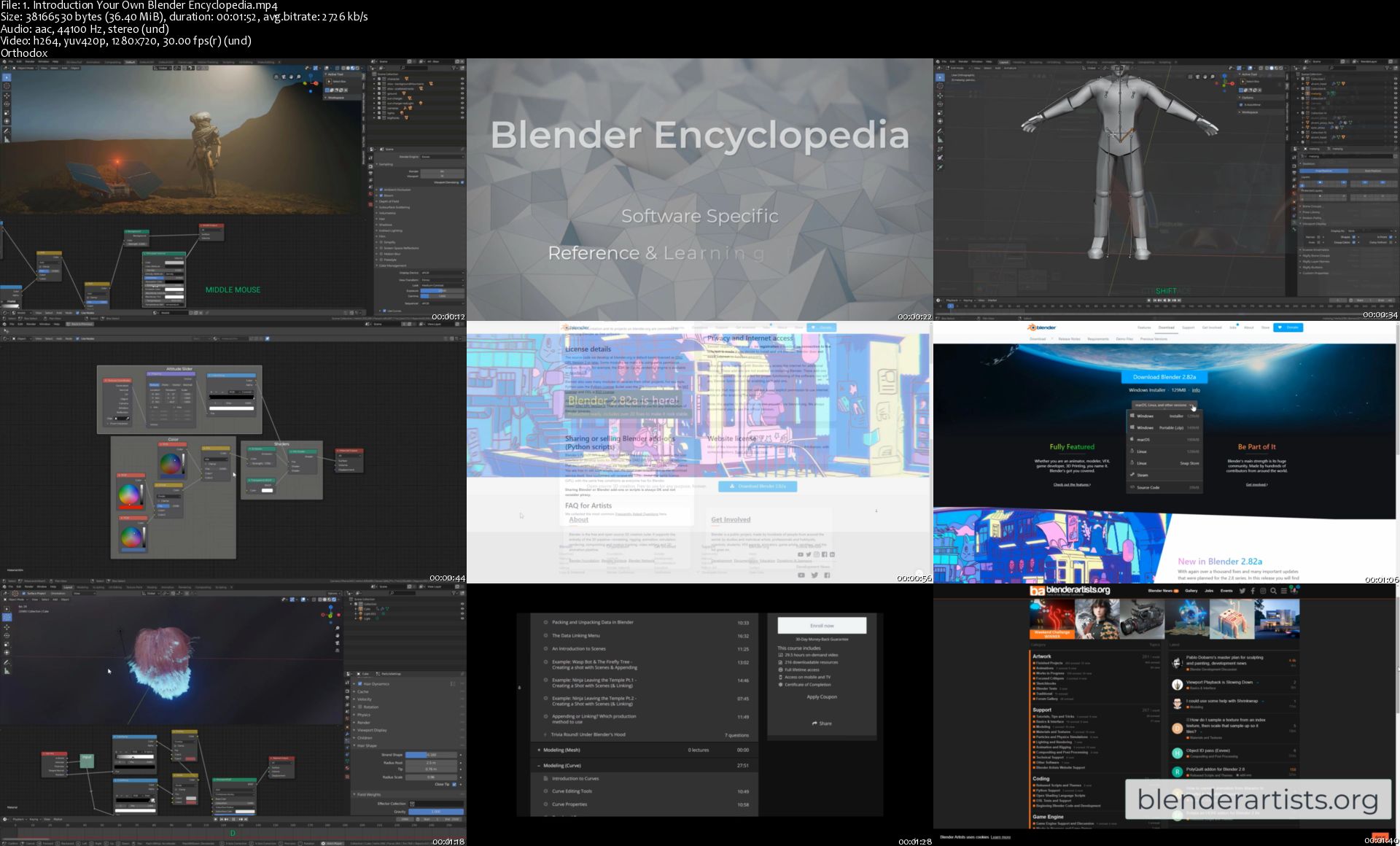Click the Apply Coupon link
The image size is (1400, 846).
[822, 696]
